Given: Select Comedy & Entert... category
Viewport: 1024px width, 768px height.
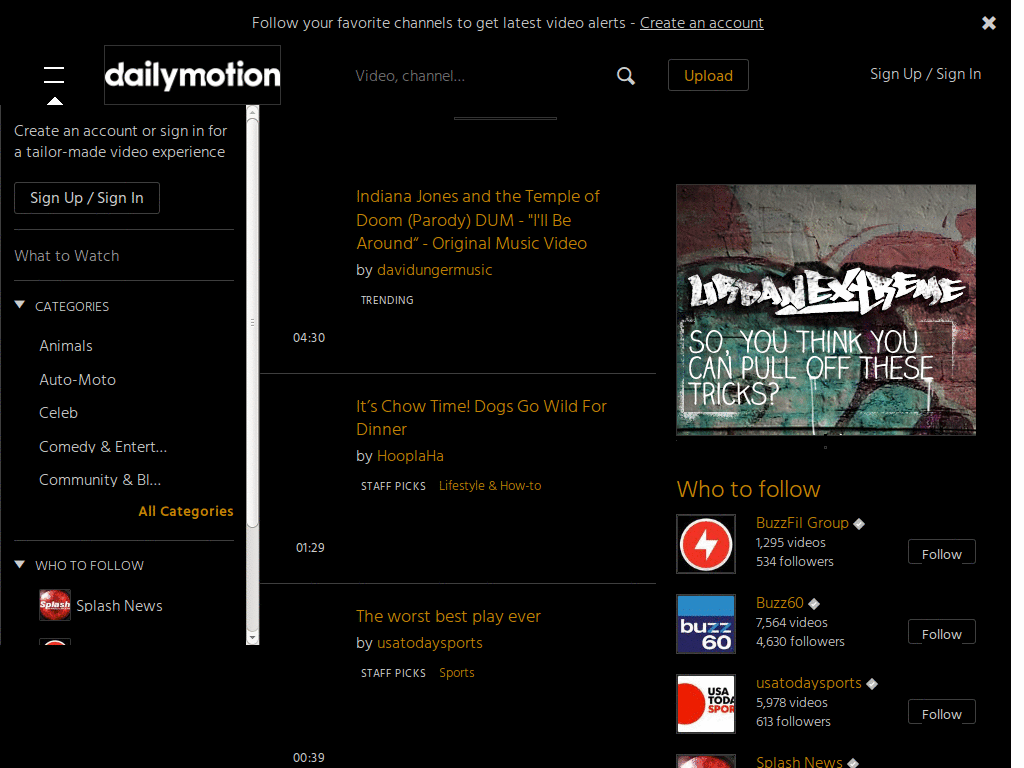Looking at the screenshot, I should click(x=103, y=447).
